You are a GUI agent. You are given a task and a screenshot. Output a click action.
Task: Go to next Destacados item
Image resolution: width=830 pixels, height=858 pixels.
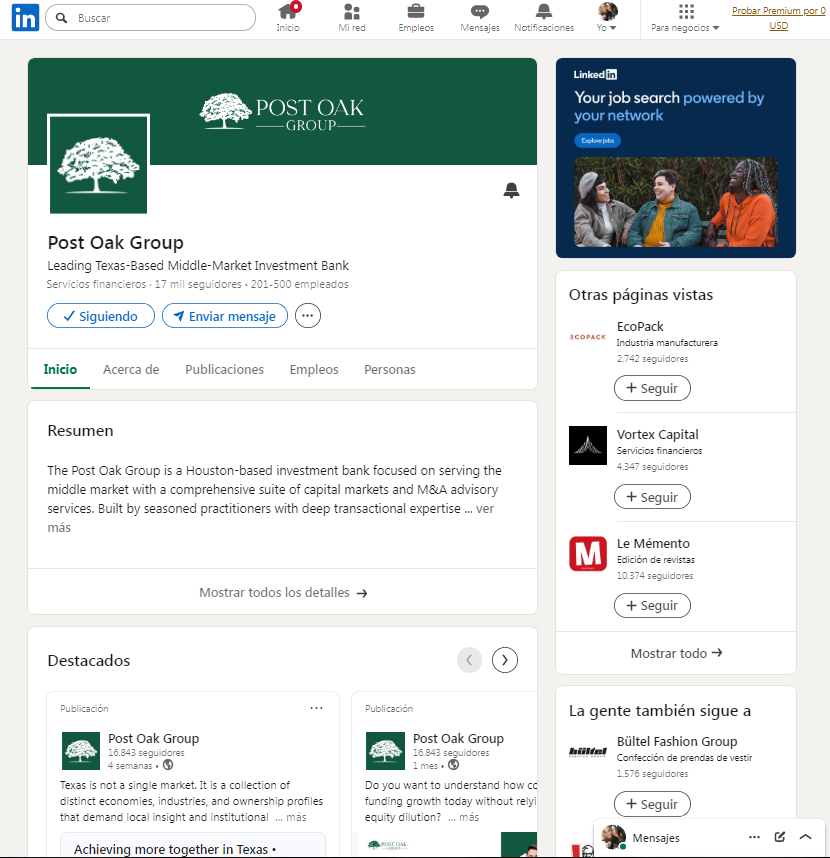[x=504, y=660]
